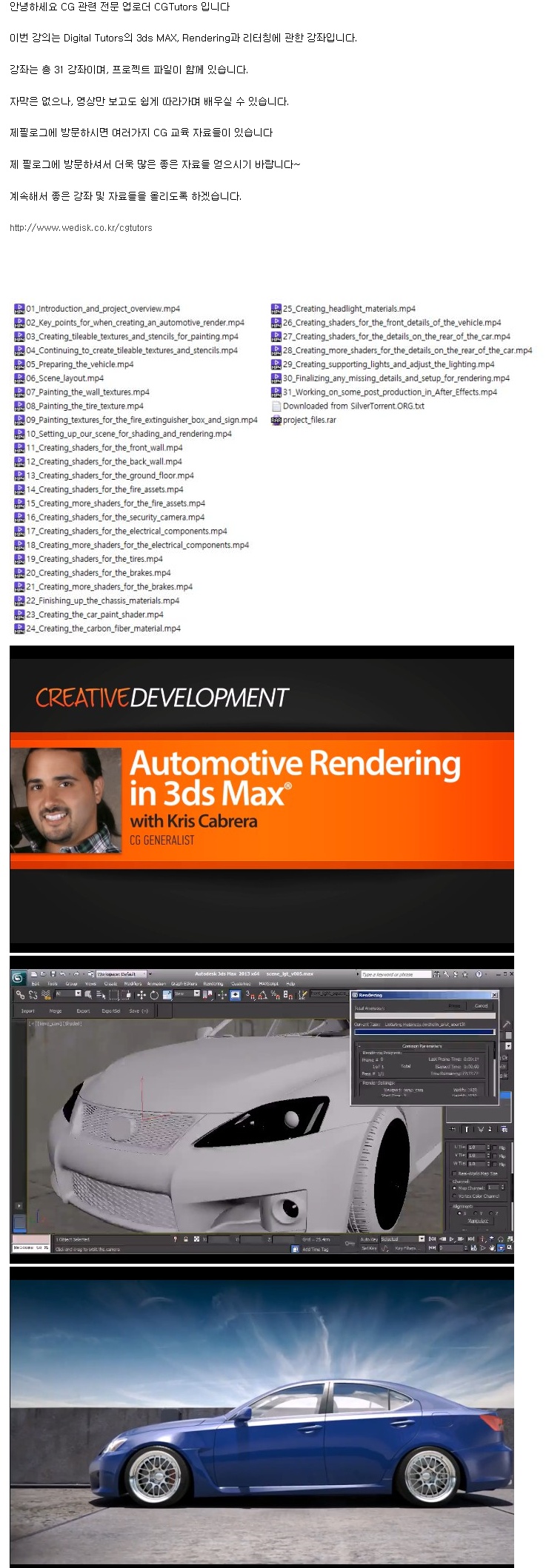Click the MP4 icon beside 25_Creating_headlight_materials.mp4

coord(276,309)
